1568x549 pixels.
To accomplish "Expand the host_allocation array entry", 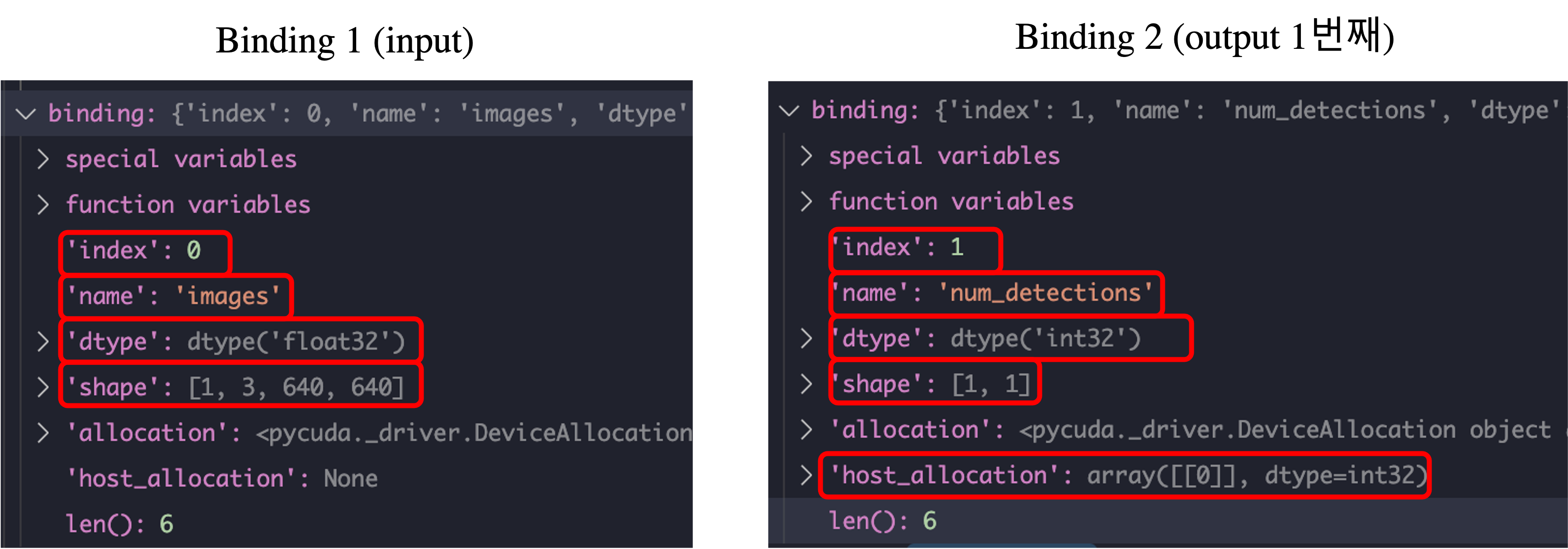I will [x=806, y=475].
